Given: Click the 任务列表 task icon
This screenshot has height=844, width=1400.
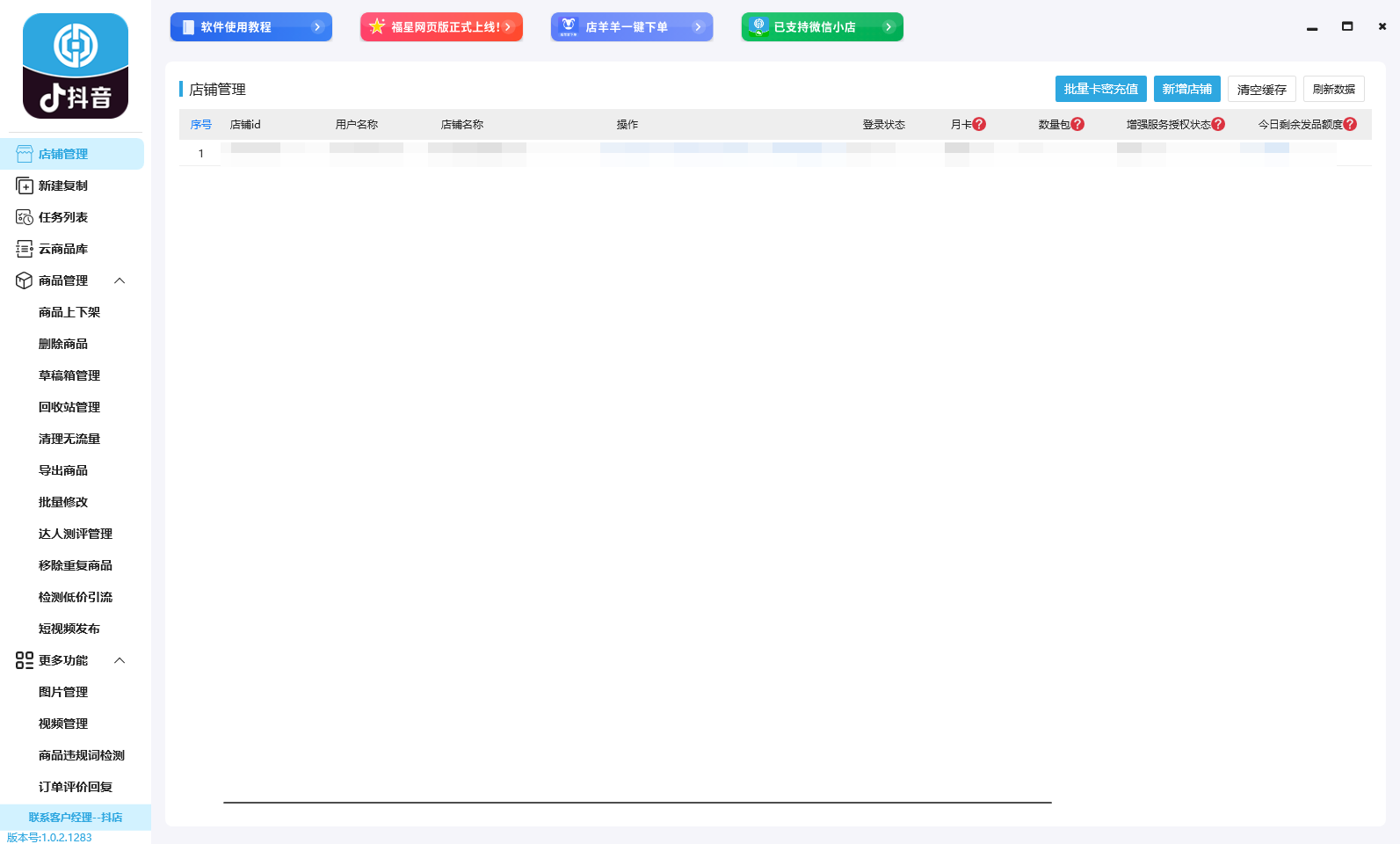Looking at the screenshot, I should coord(25,217).
